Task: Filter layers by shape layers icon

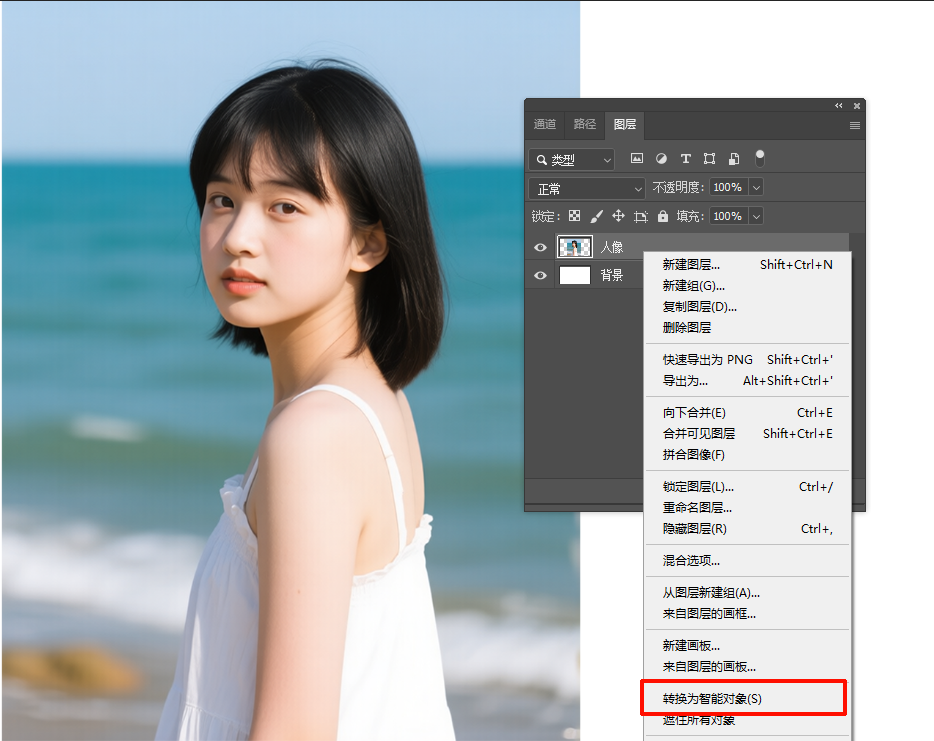Action: click(x=710, y=158)
